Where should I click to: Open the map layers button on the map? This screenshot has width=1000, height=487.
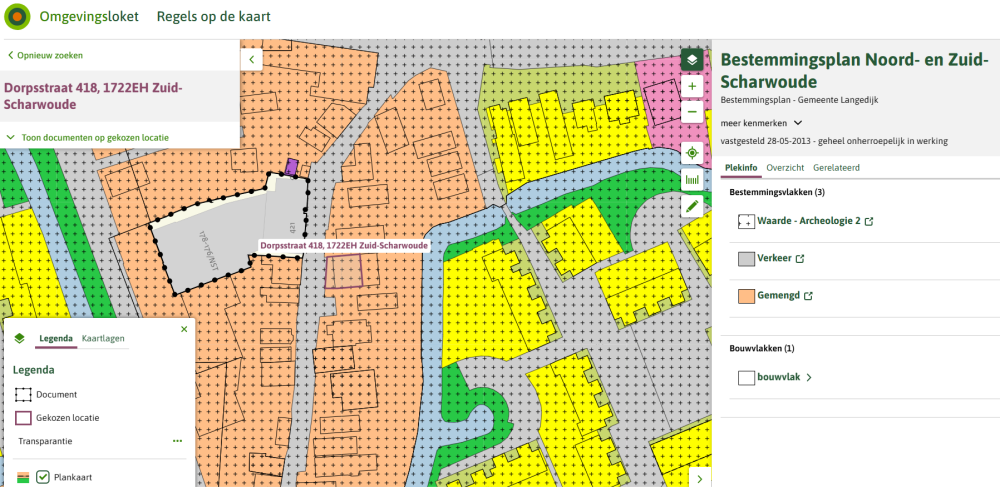click(691, 60)
